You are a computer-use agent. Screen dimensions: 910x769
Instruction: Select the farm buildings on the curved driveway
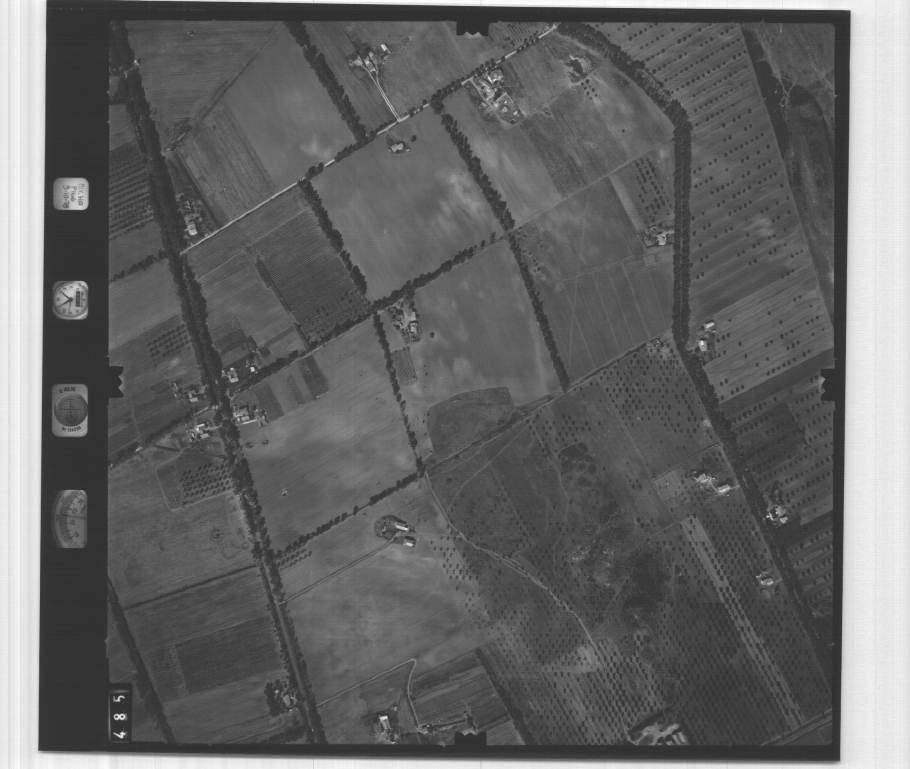396,530
